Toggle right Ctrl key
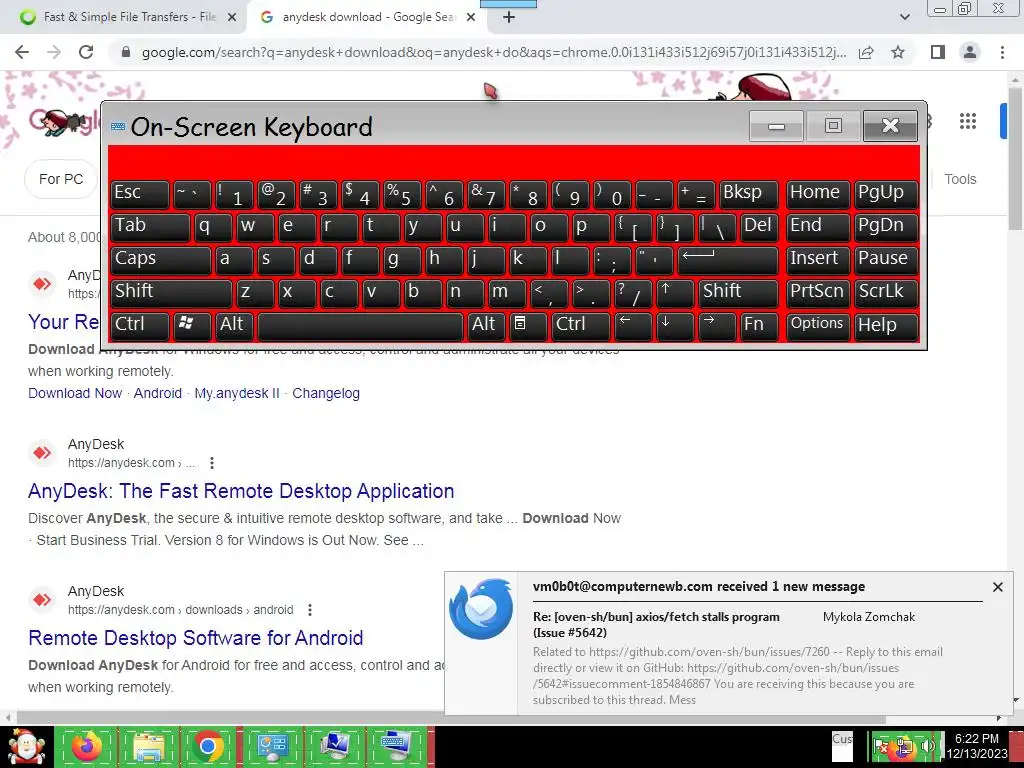Image resolution: width=1024 pixels, height=768 pixels. coord(580,325)
